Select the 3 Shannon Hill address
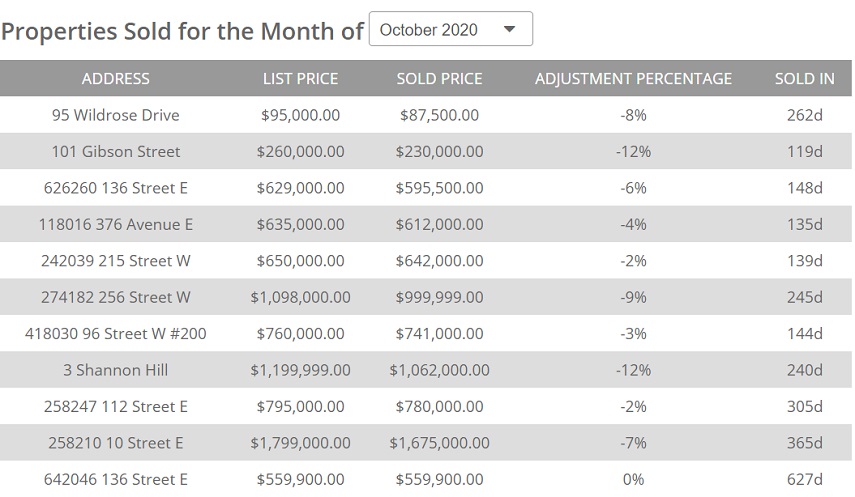This screenshot has height=497, width=855. [x=116, y=370]
